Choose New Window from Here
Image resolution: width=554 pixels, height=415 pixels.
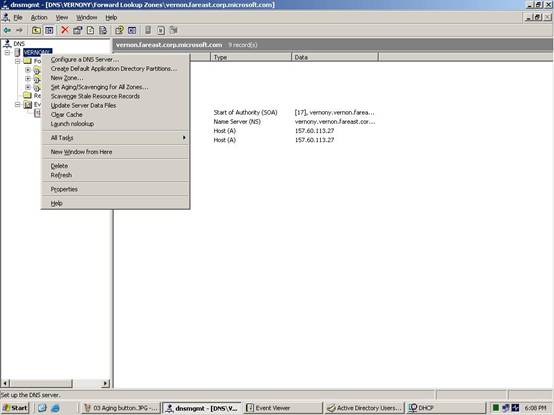[x=116, y=152]
